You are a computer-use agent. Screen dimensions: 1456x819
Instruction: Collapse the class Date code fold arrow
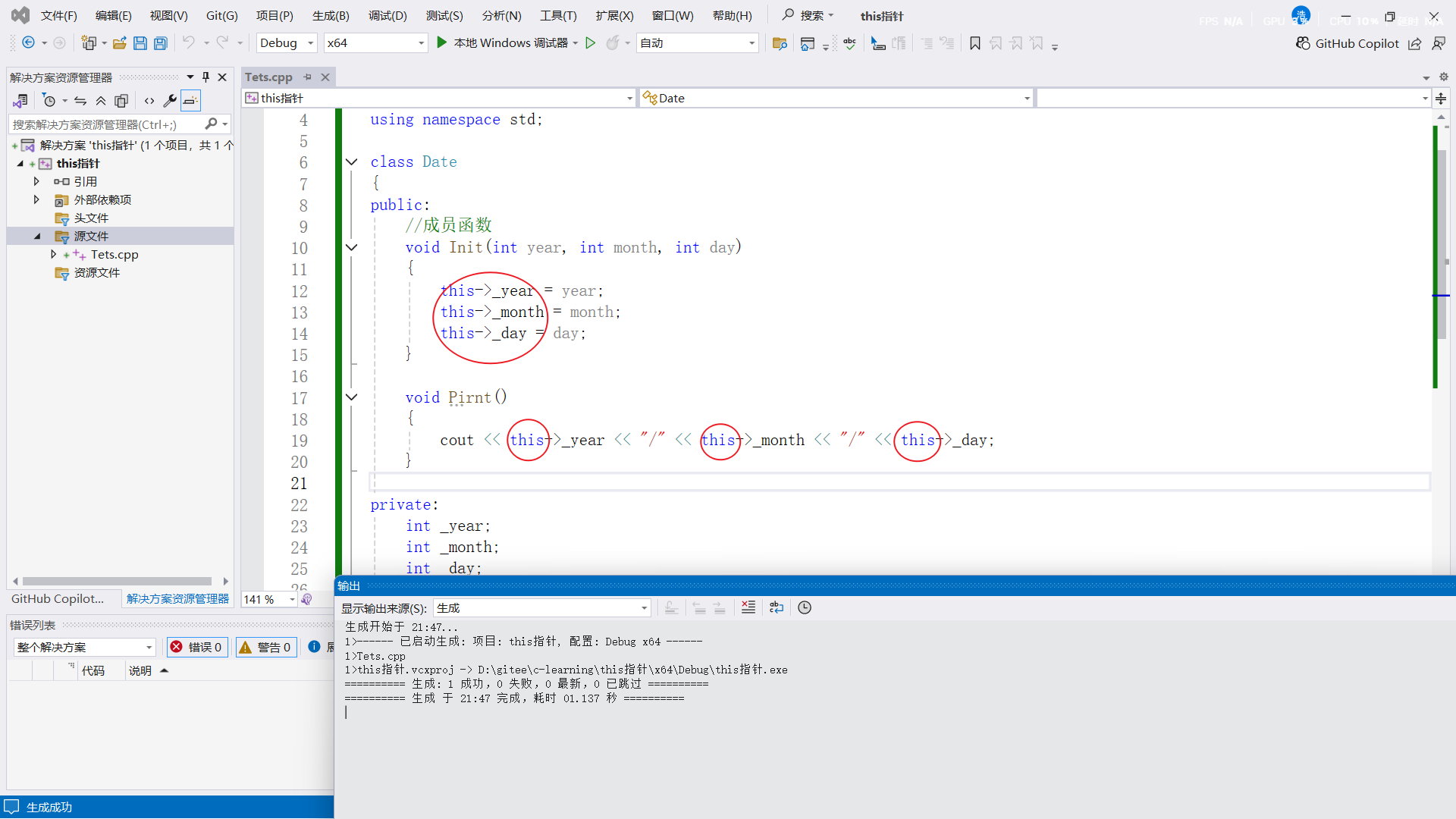(351, 162)
